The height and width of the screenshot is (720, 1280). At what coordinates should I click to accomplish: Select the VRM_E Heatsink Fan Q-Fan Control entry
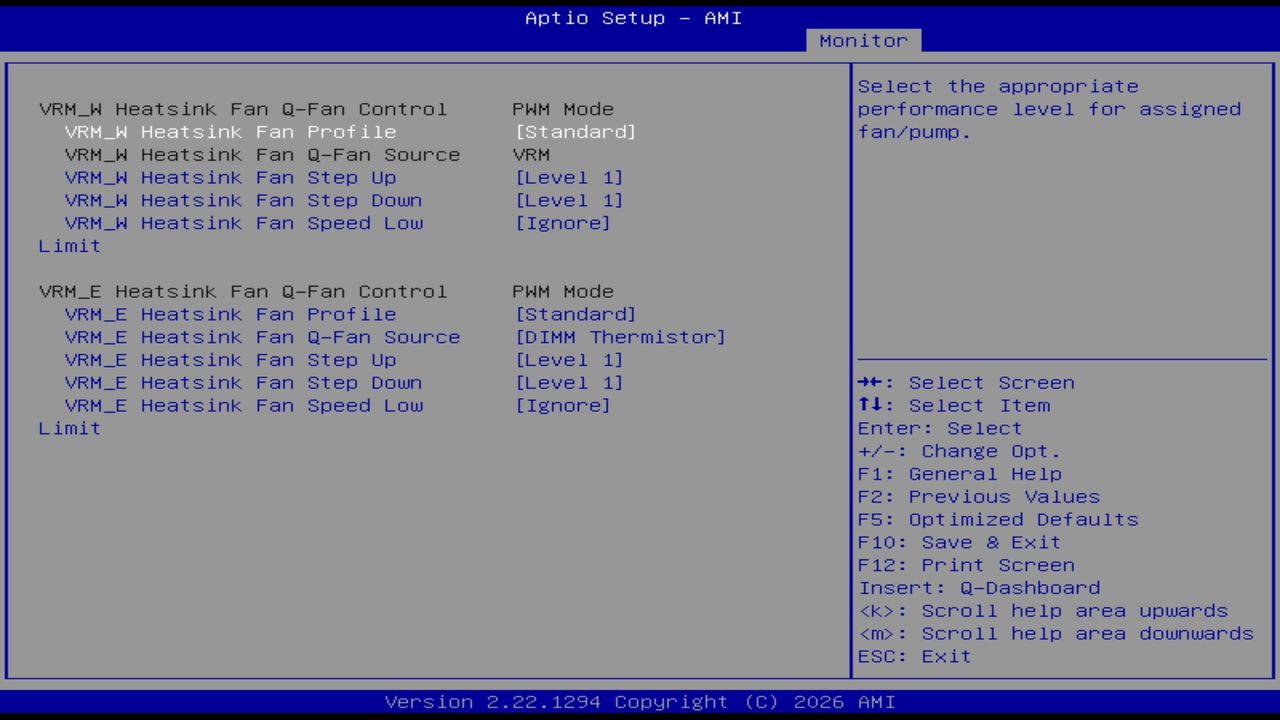coord(242,291)
